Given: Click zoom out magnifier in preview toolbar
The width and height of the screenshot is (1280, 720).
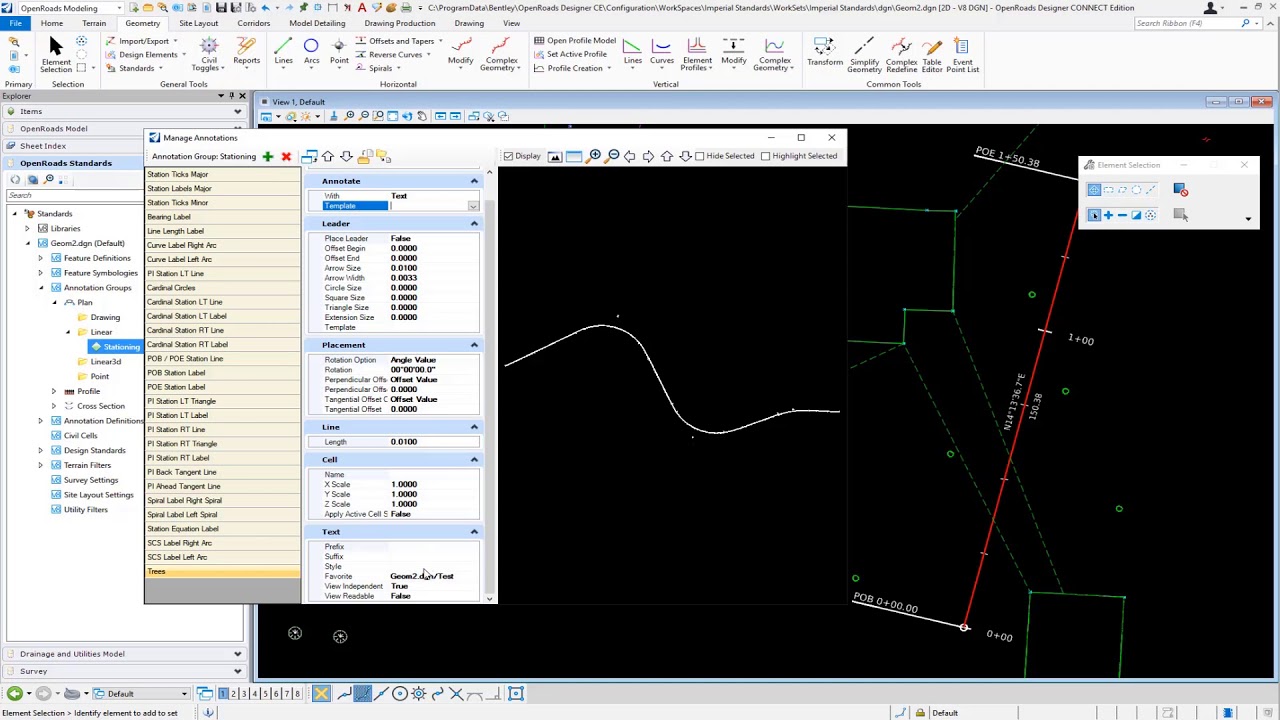Looking at the screenshot, I should click(x=613, y=156).
